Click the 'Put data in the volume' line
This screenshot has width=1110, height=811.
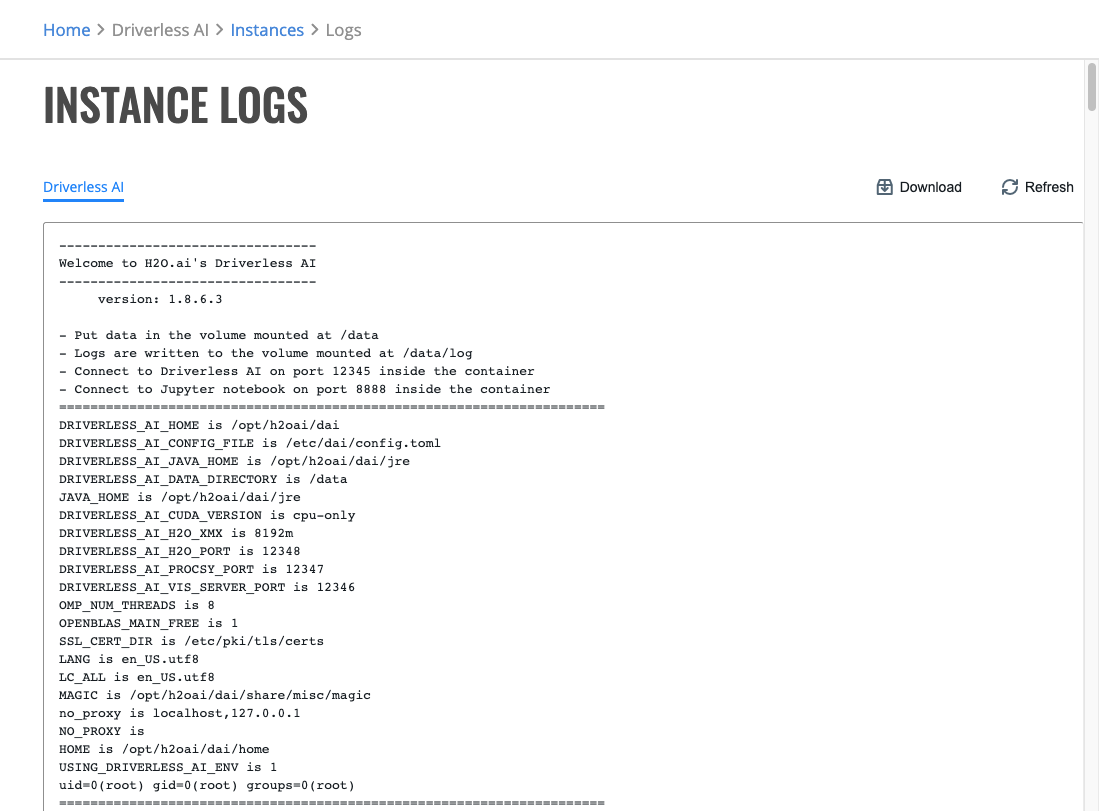click(219, 335)
